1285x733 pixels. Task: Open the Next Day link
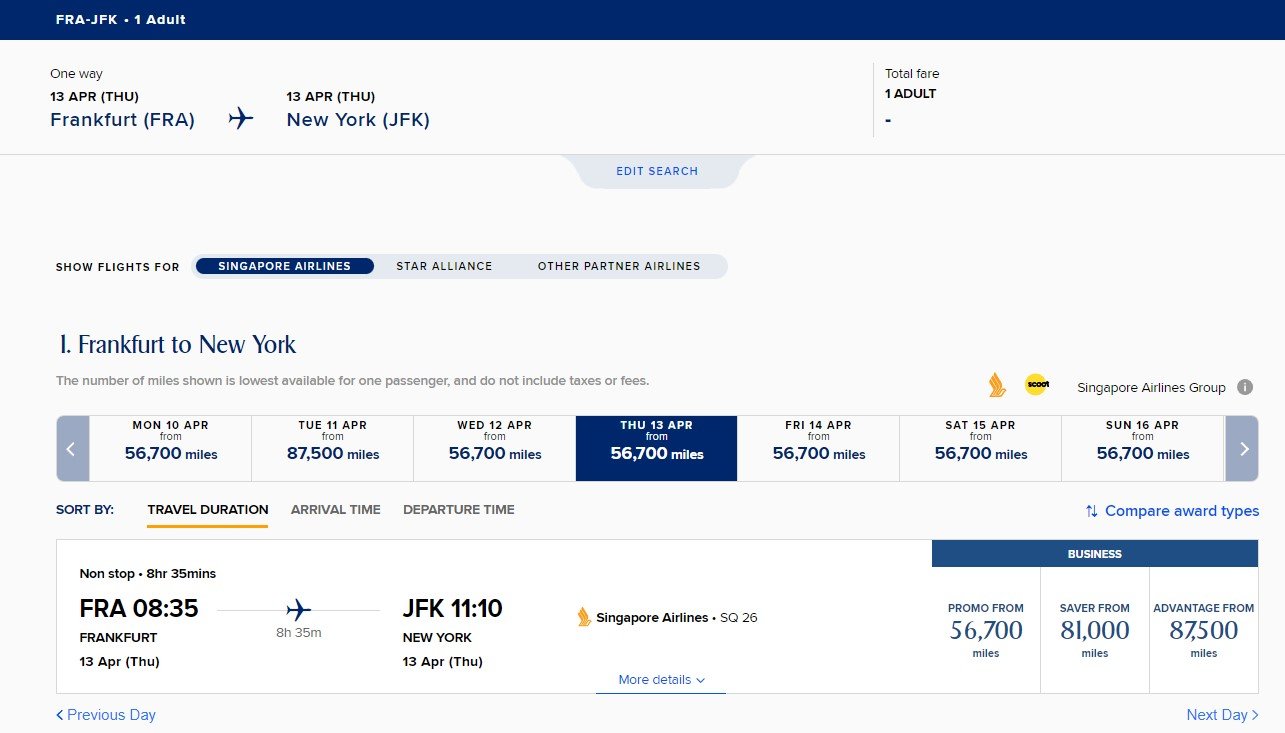click(1222, 715)
